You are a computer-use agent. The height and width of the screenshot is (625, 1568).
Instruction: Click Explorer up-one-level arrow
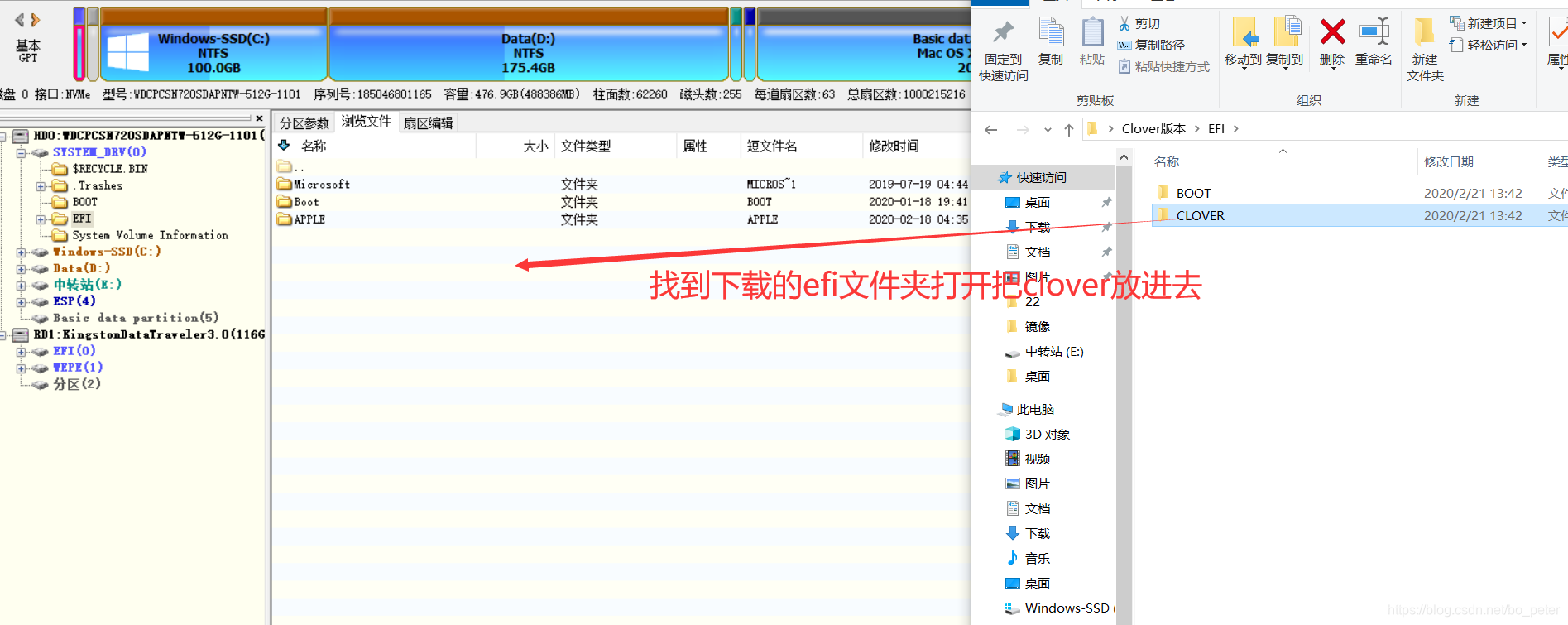[x=1069, y=130]
